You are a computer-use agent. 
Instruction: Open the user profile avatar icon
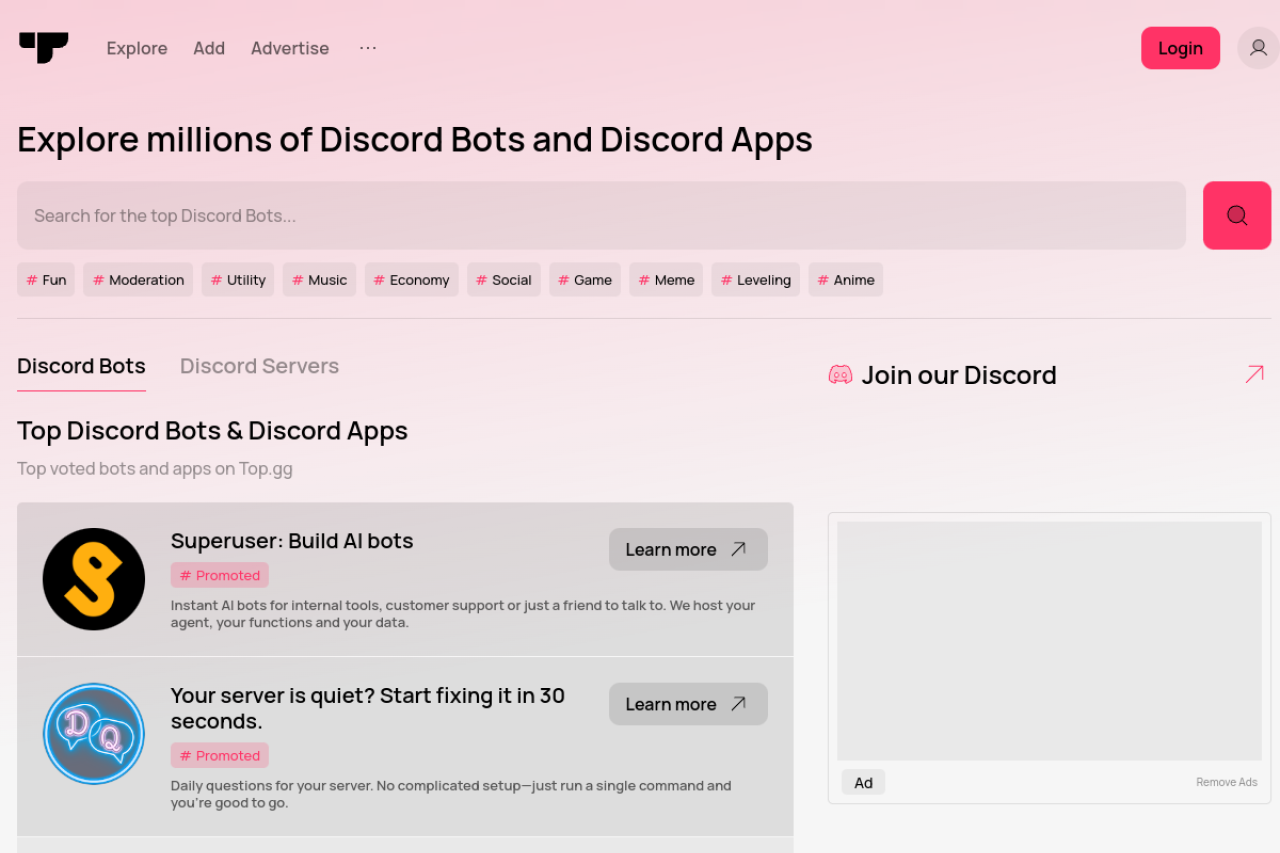point(1258,48)
